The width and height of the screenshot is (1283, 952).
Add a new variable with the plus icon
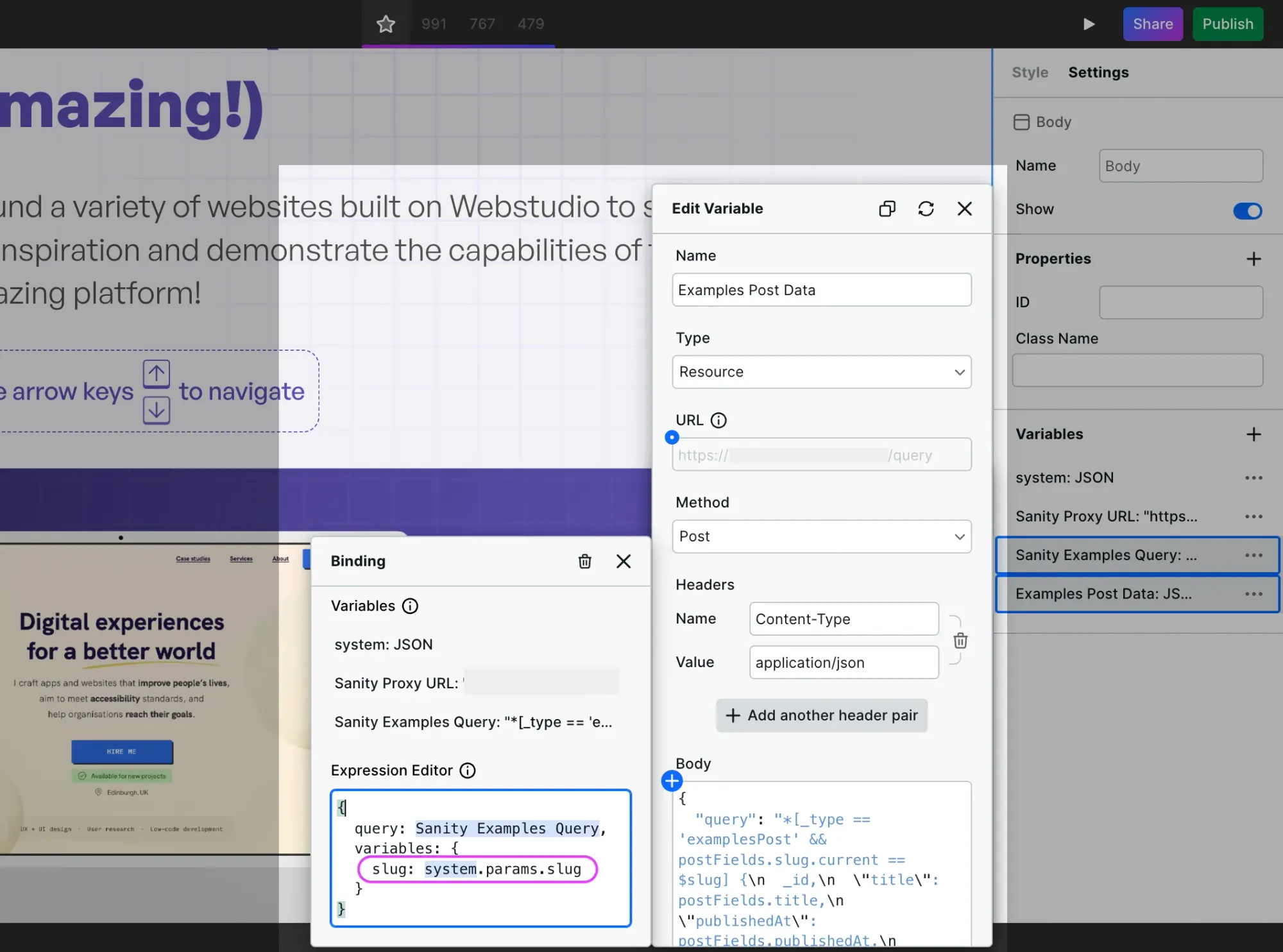pyautogui.click(x=1254, y=434)
